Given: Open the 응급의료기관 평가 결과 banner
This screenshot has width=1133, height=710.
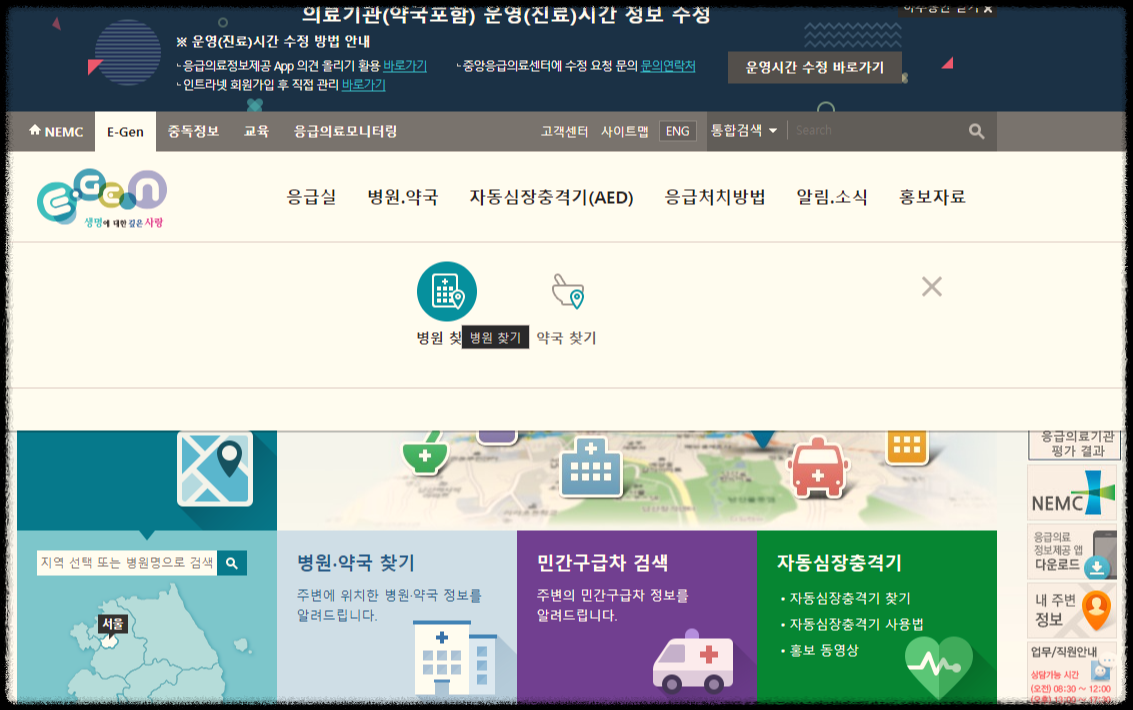Looking at the screenshot, I should (x=1074, y=444).
